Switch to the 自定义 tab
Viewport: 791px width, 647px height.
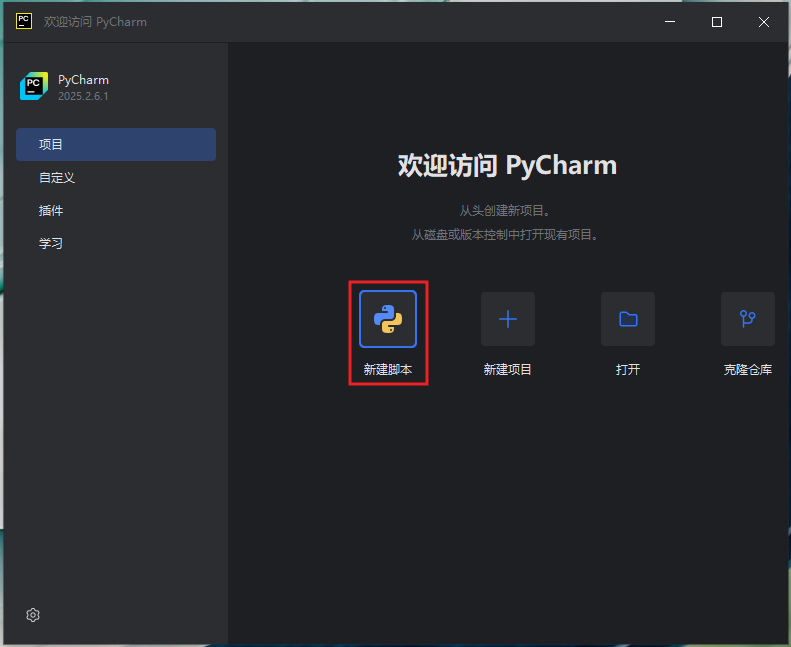coord(116,178)
